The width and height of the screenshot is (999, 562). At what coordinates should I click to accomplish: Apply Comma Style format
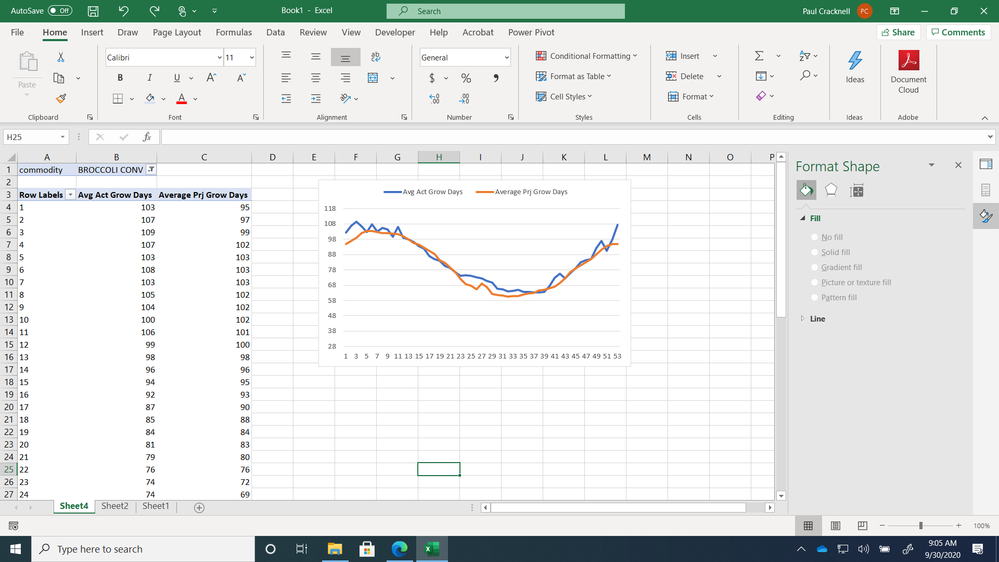(496, 78)
